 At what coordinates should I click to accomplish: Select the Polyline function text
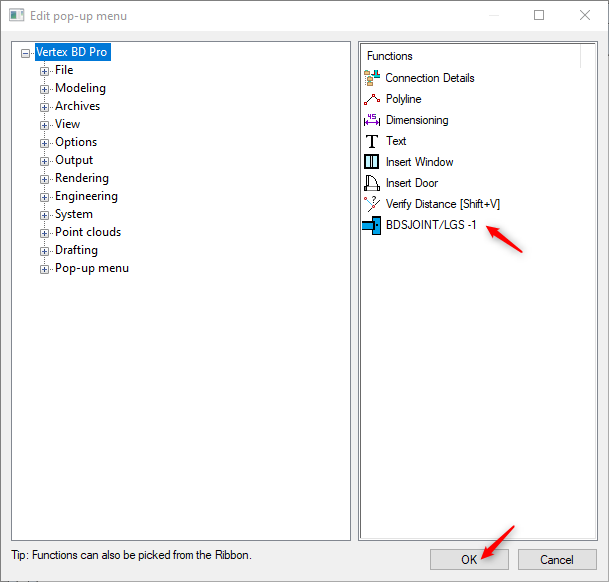pyautogui.click(x=404, y=99)
